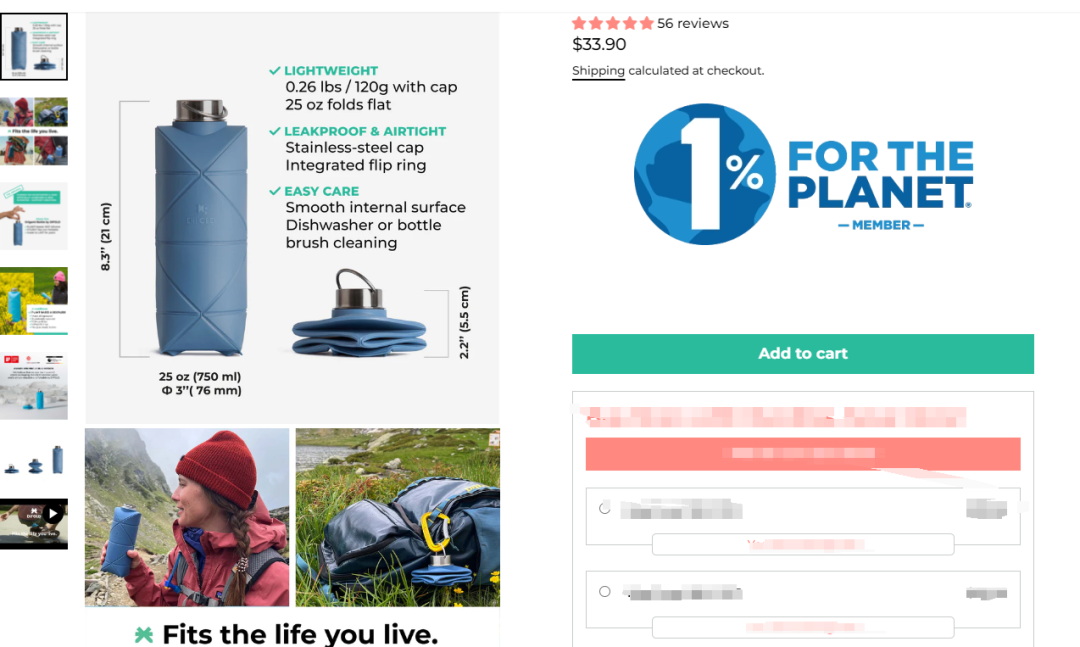1080x647 pixels.
Task: Open the dropdown under the second purchase option
Action: click(802, 627)
